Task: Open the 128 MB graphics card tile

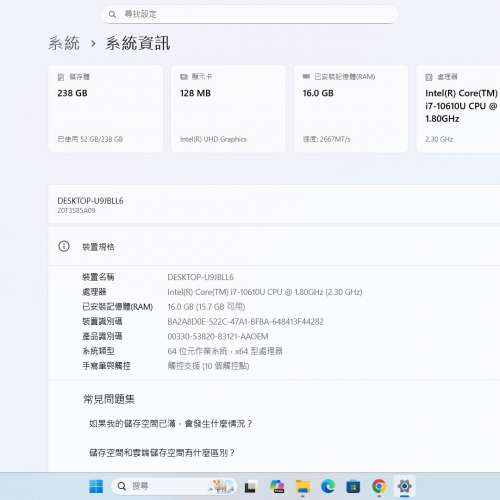Action: [228, 109]
